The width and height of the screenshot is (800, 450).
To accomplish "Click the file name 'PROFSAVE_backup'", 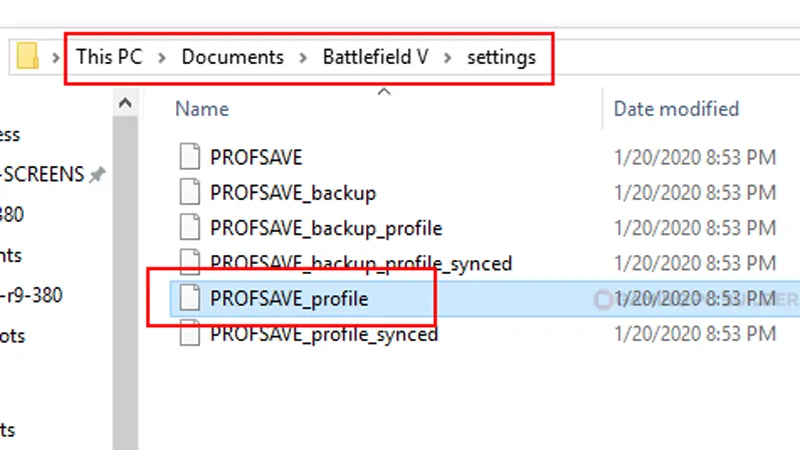I will point(293,193).
